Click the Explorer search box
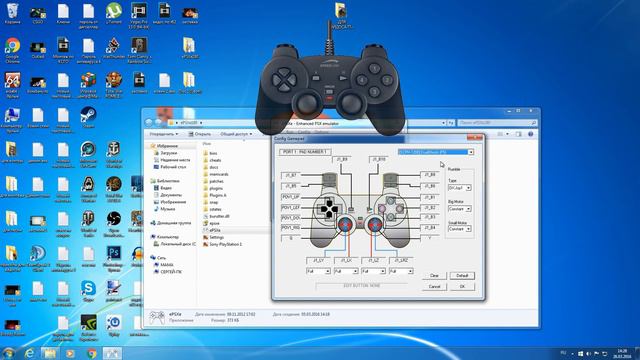 coord(497,122)
